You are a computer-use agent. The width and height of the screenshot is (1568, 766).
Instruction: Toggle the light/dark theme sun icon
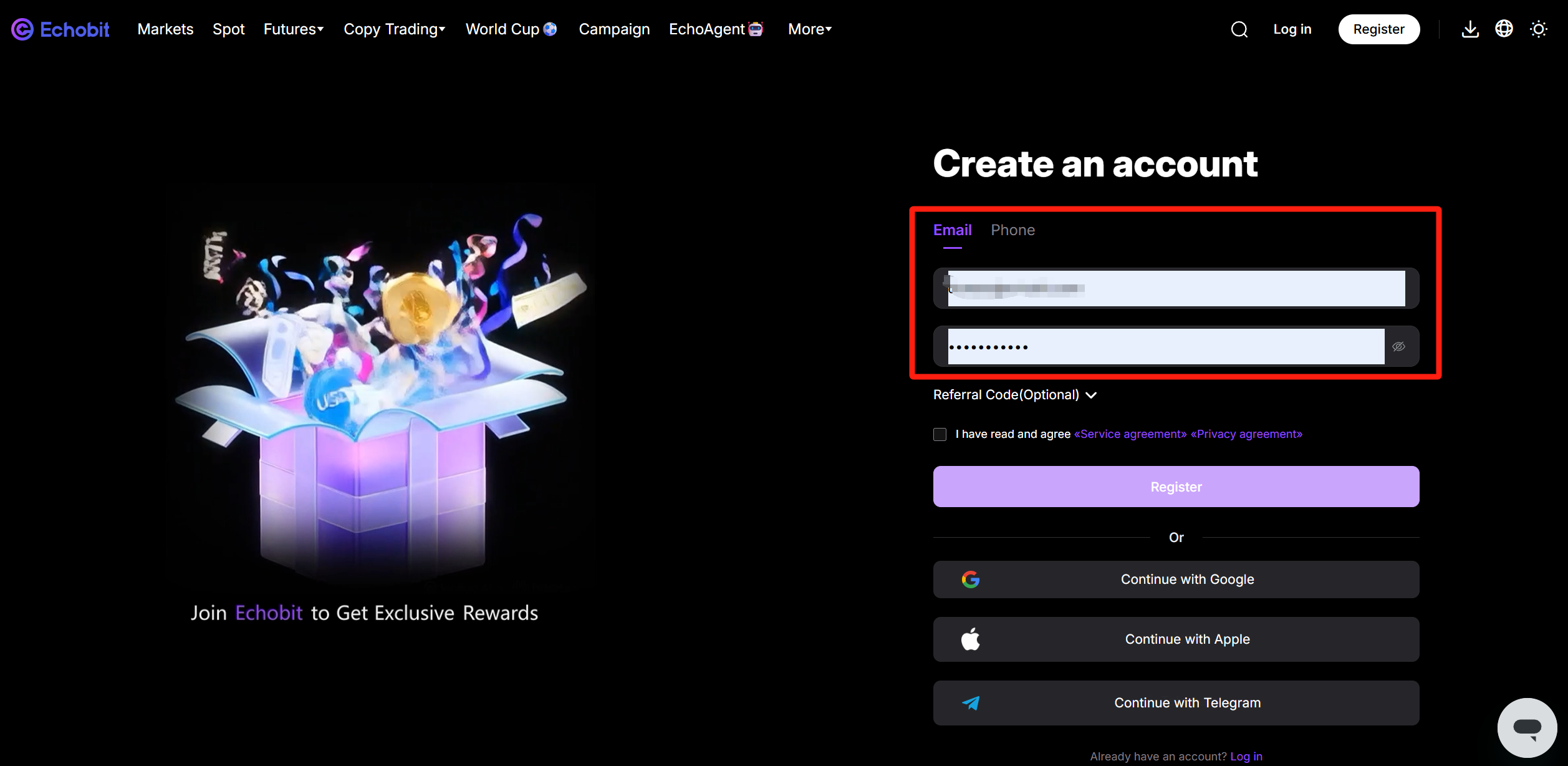[x=1539, y=29]
